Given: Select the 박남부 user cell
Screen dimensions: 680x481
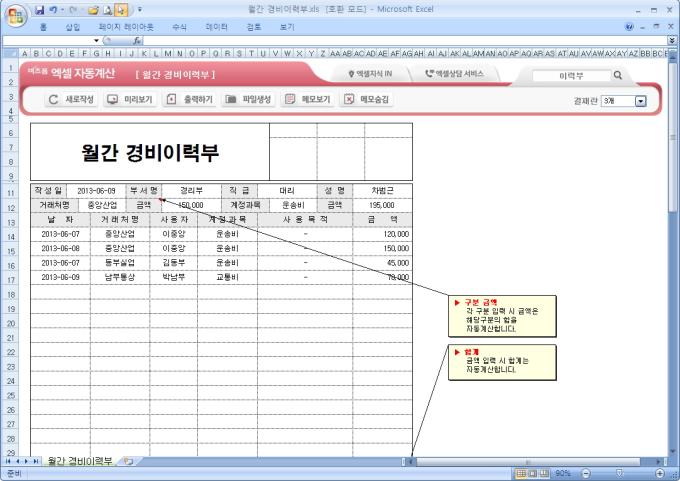Looking at the screenshot, I should pos(173,277).
